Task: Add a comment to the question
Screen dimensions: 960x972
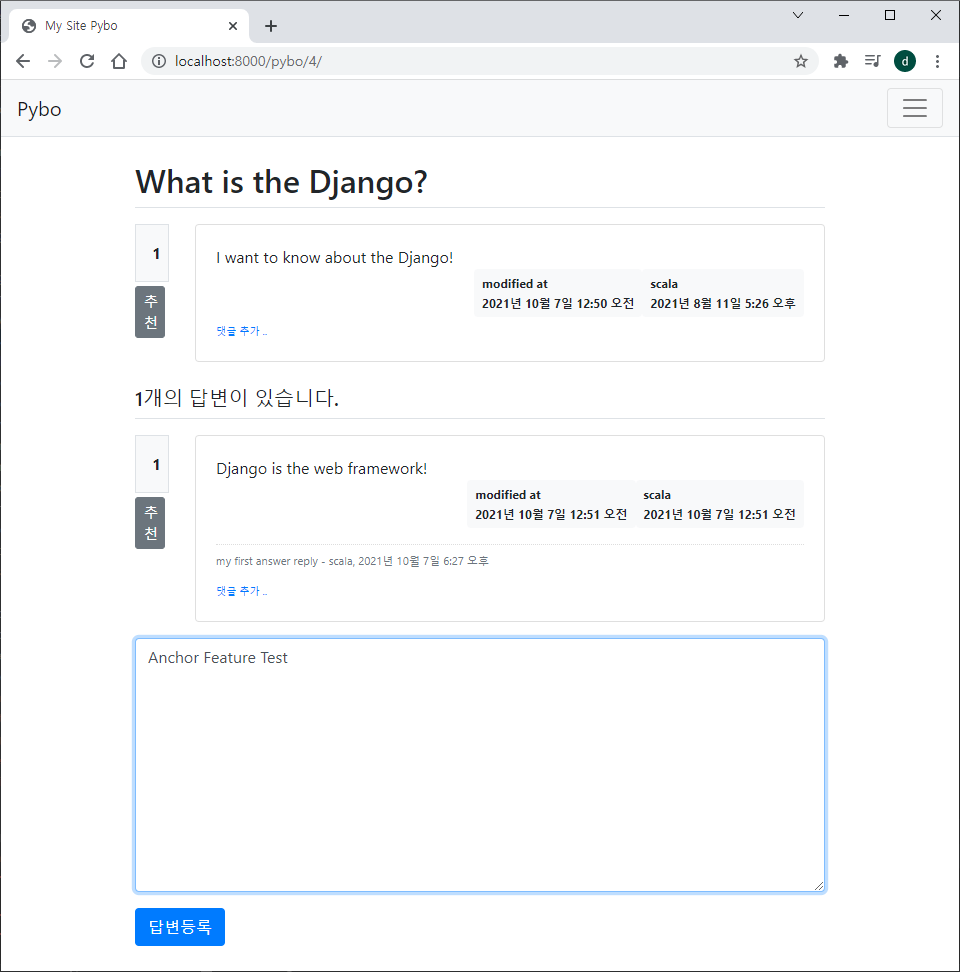Action: pyautogui.click(x=242, y=331)
